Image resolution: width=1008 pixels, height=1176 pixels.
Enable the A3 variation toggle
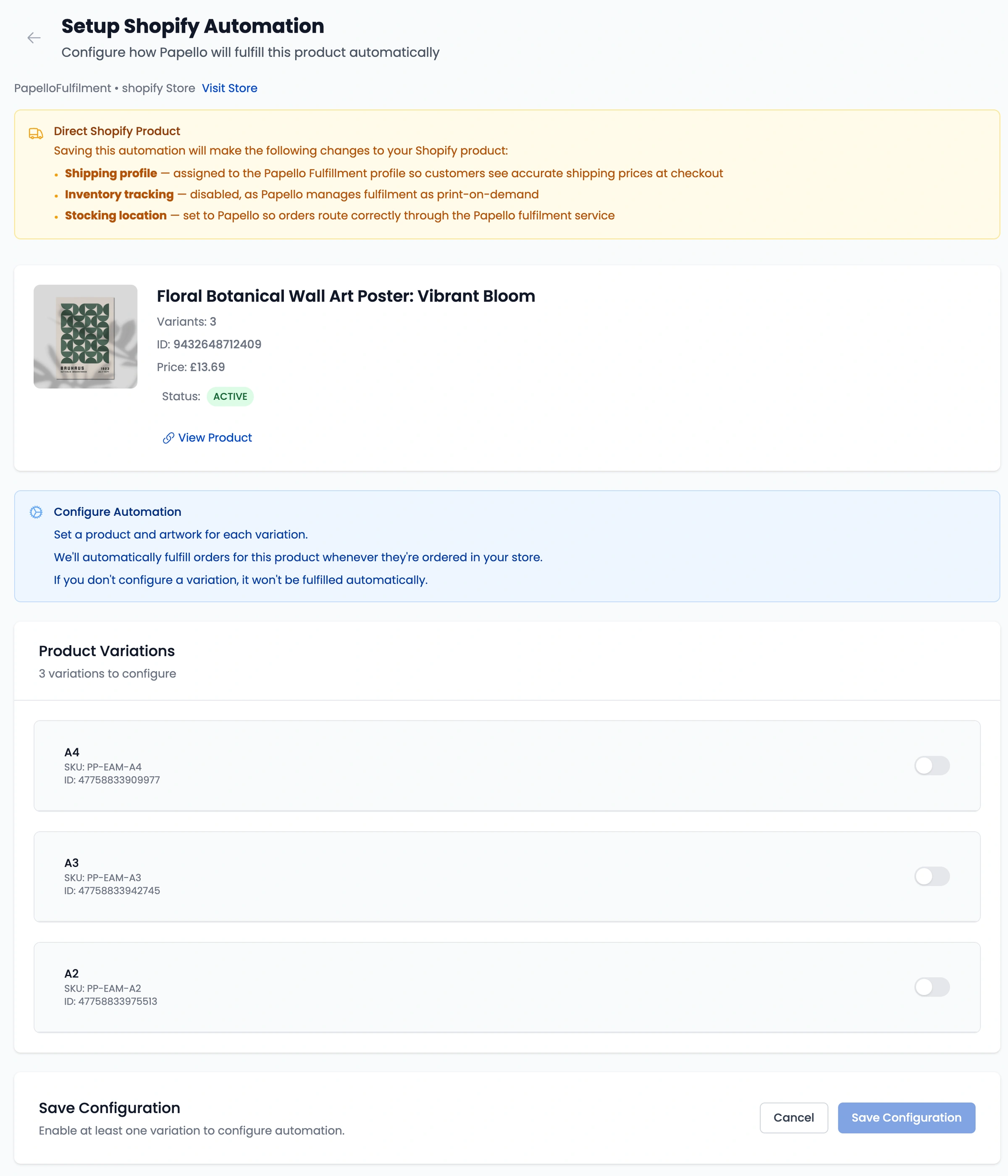tap(932, 876)
